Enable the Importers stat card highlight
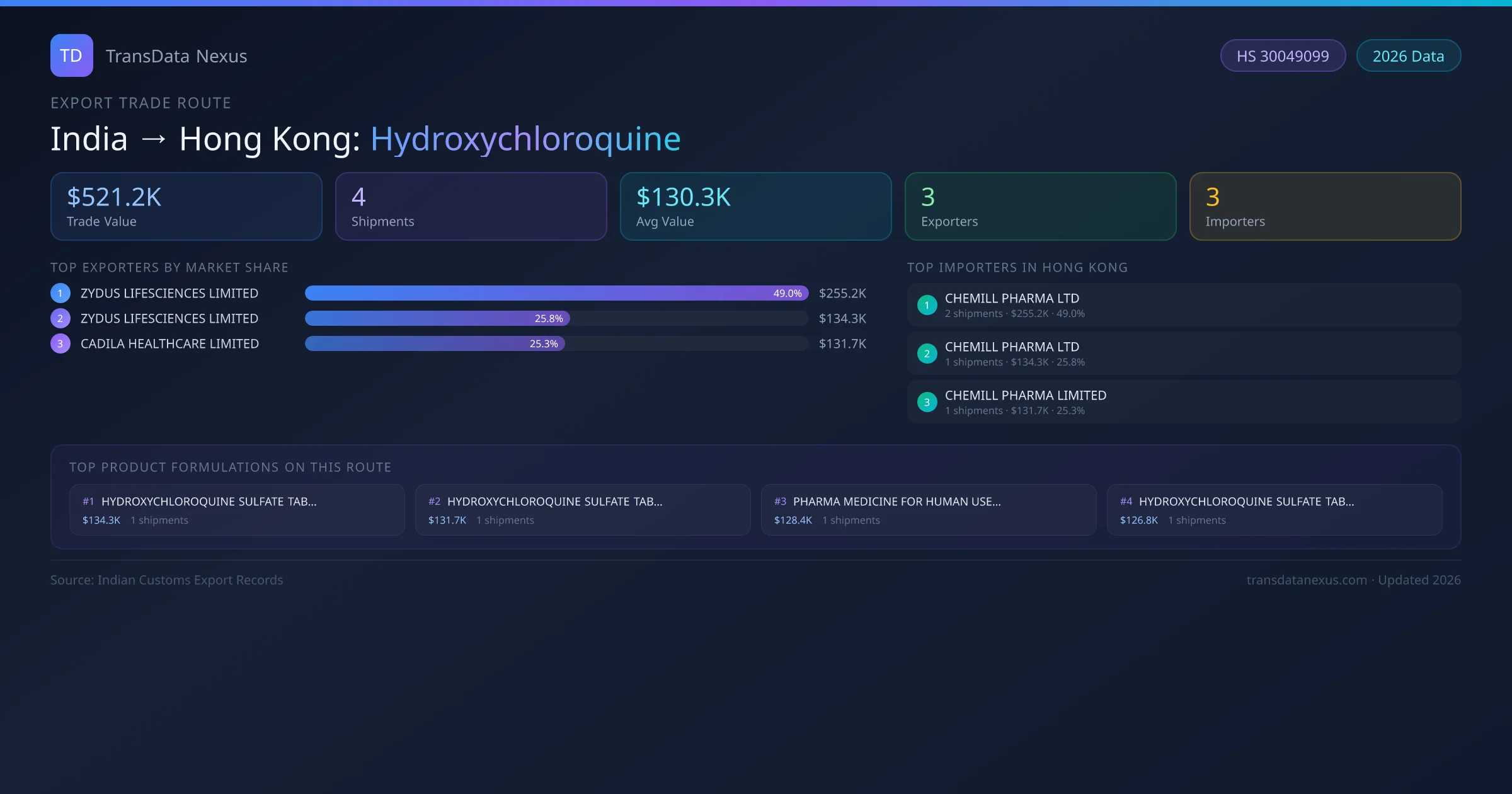 pyautogui.click(x=1325, y=206)
